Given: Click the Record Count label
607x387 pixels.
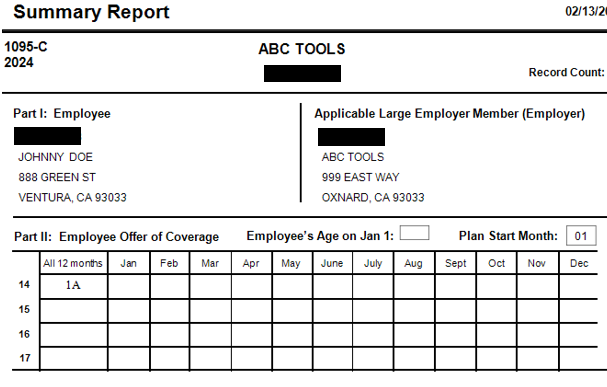Looking at the screenshot, I should pyautogui.click(x=566, y=72).
